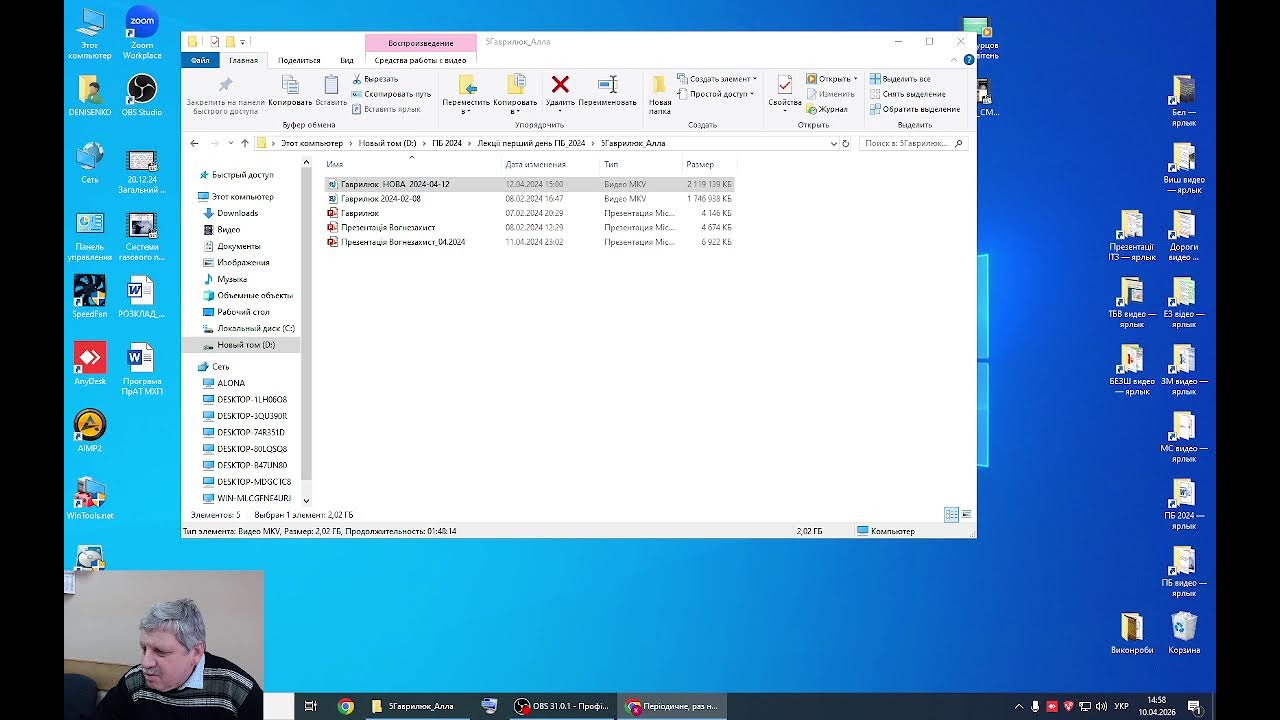1280x720 pixels.
Task: Open the Файл menu tab
Action: click(200, 60)
